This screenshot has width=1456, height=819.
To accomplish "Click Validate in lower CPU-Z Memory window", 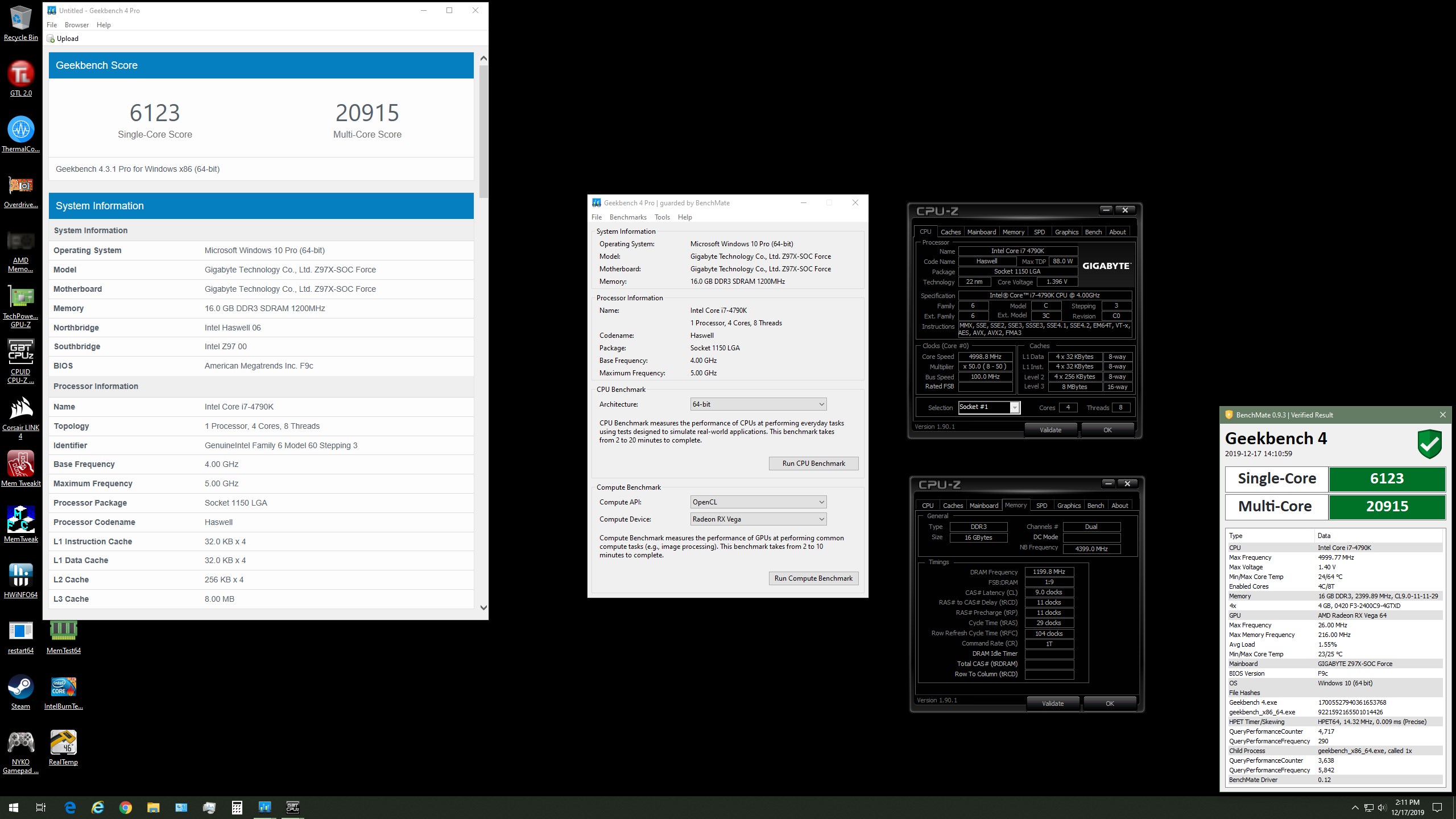I will tap(1053, 704).
